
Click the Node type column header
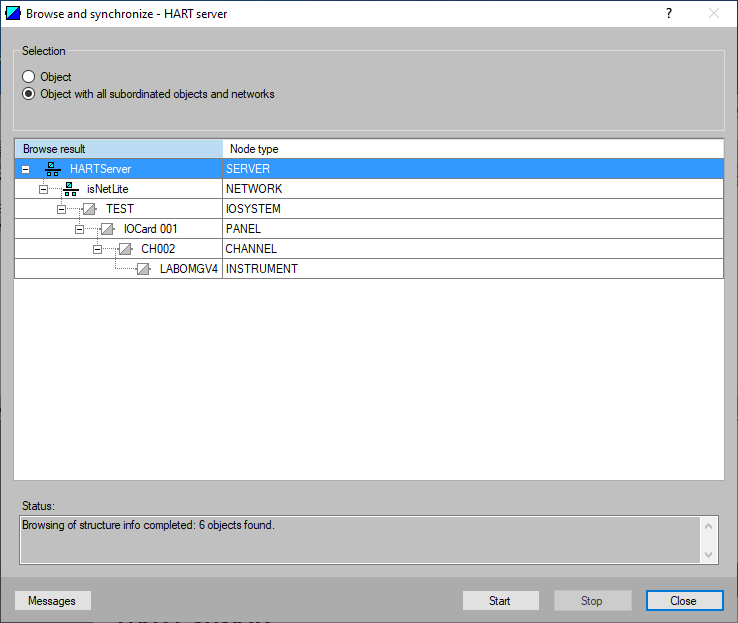point(472,149)
